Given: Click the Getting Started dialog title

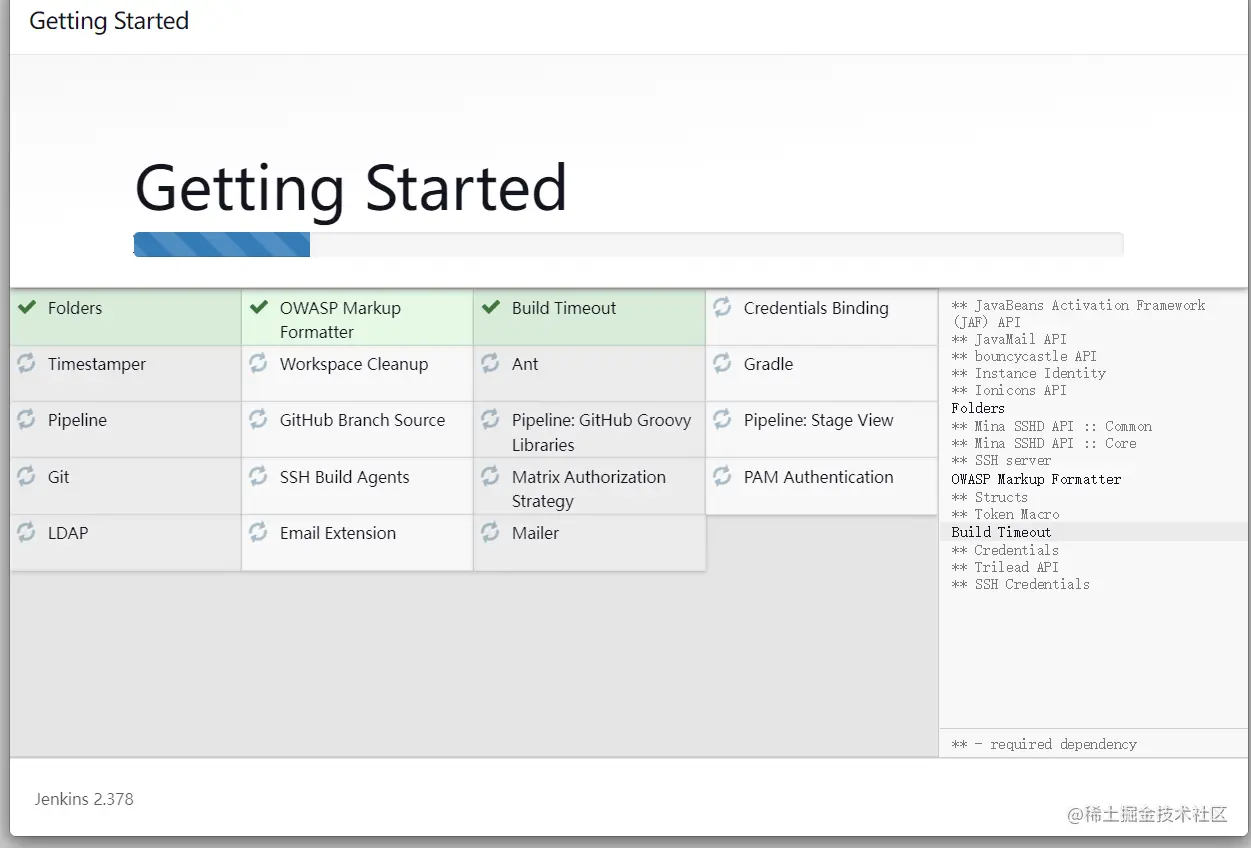Looking at the screenshot, I should coord(109,21).
